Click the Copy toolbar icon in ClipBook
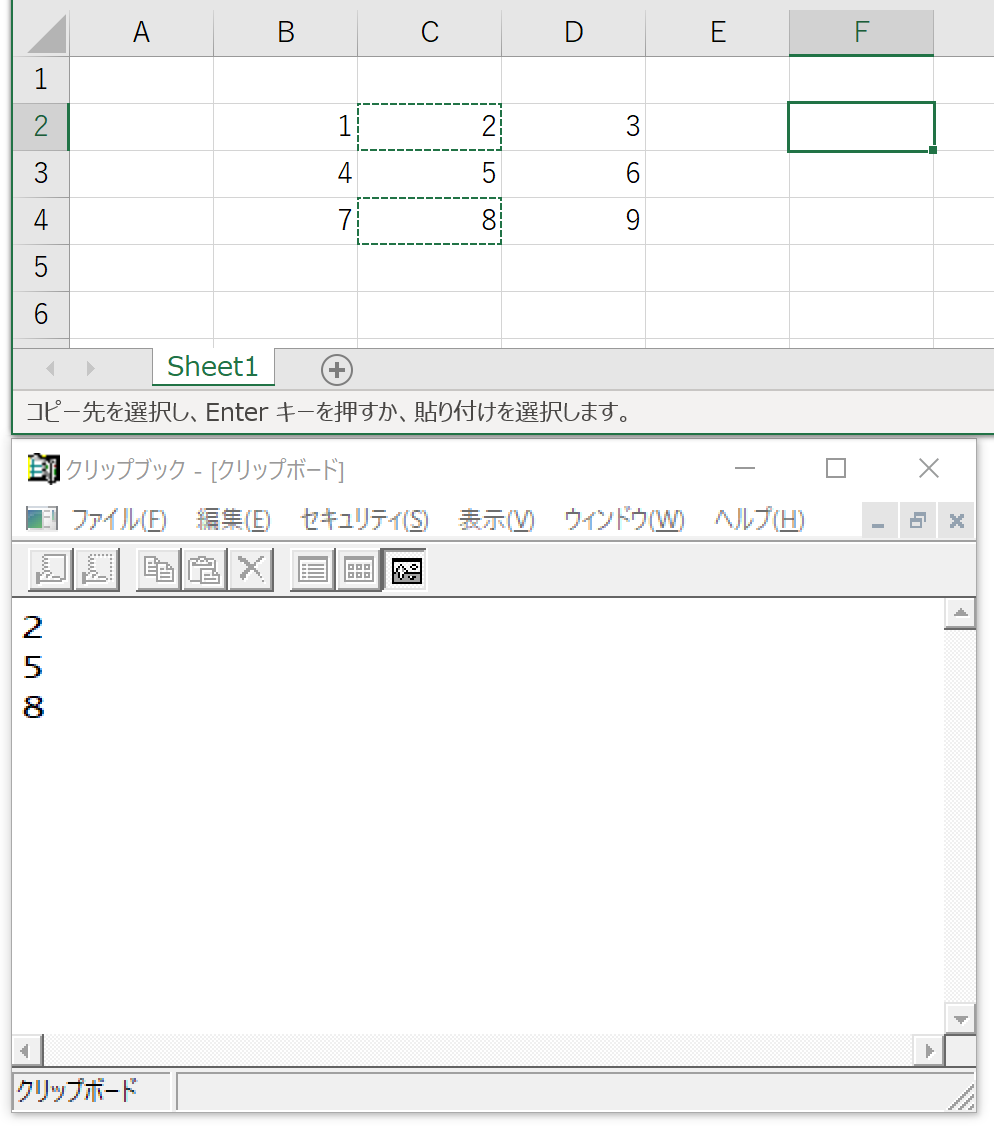Image resolution: width=994 pixels, height=1132 pixels. (x=158, y=570)
